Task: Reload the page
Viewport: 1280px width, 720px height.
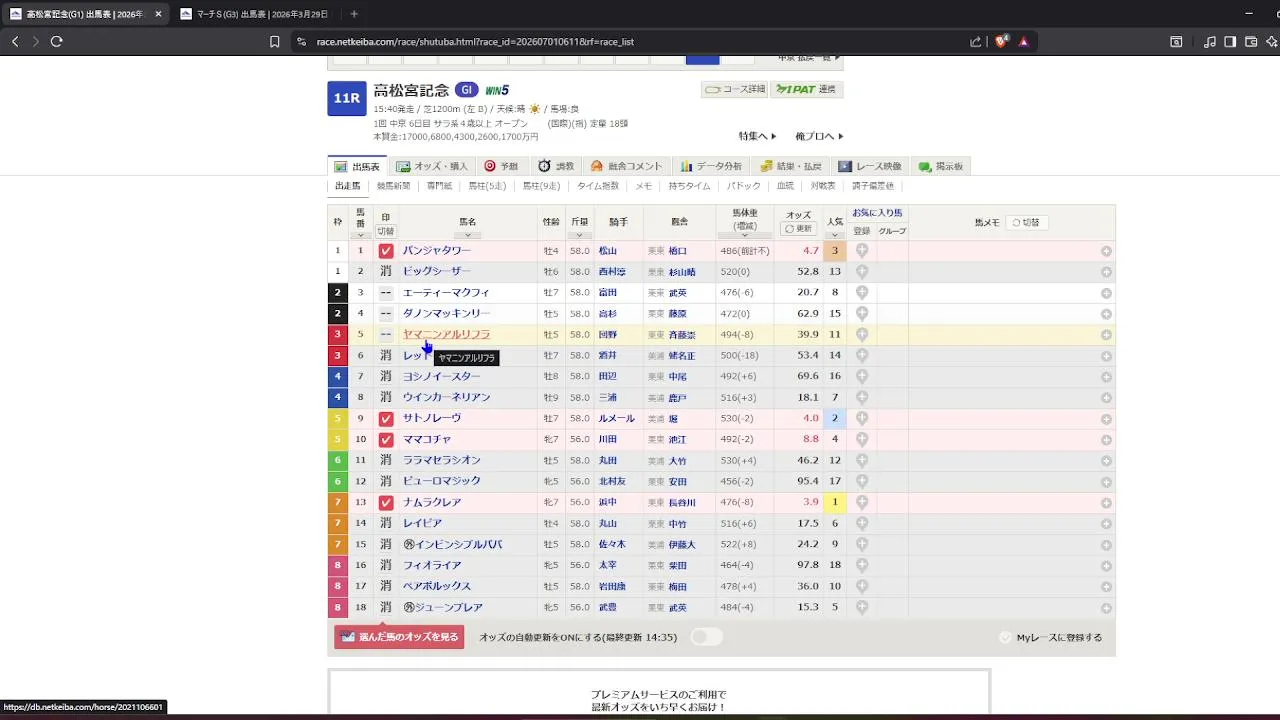Action: 56,41
